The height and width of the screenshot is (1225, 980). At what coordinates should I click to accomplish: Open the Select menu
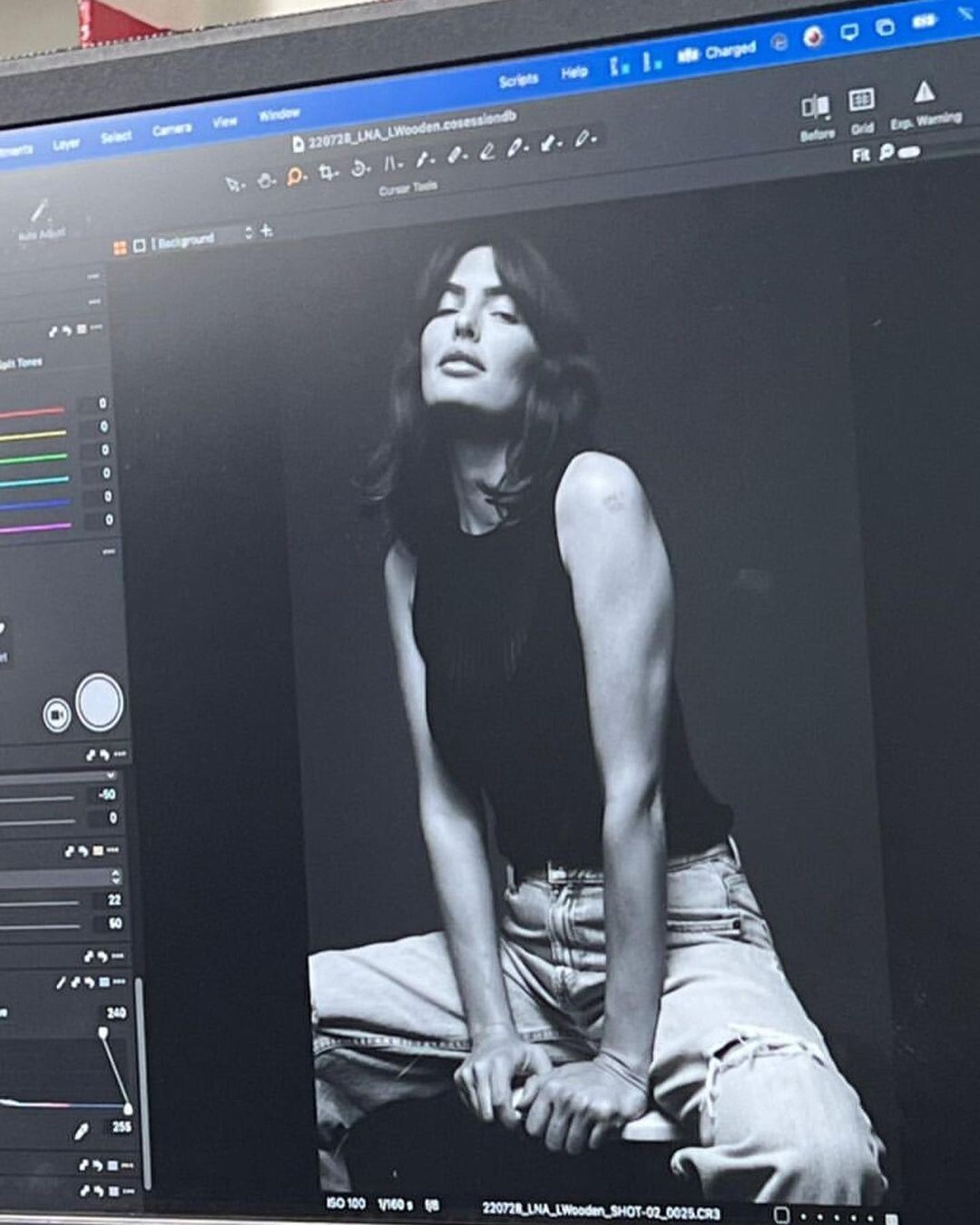116,137
